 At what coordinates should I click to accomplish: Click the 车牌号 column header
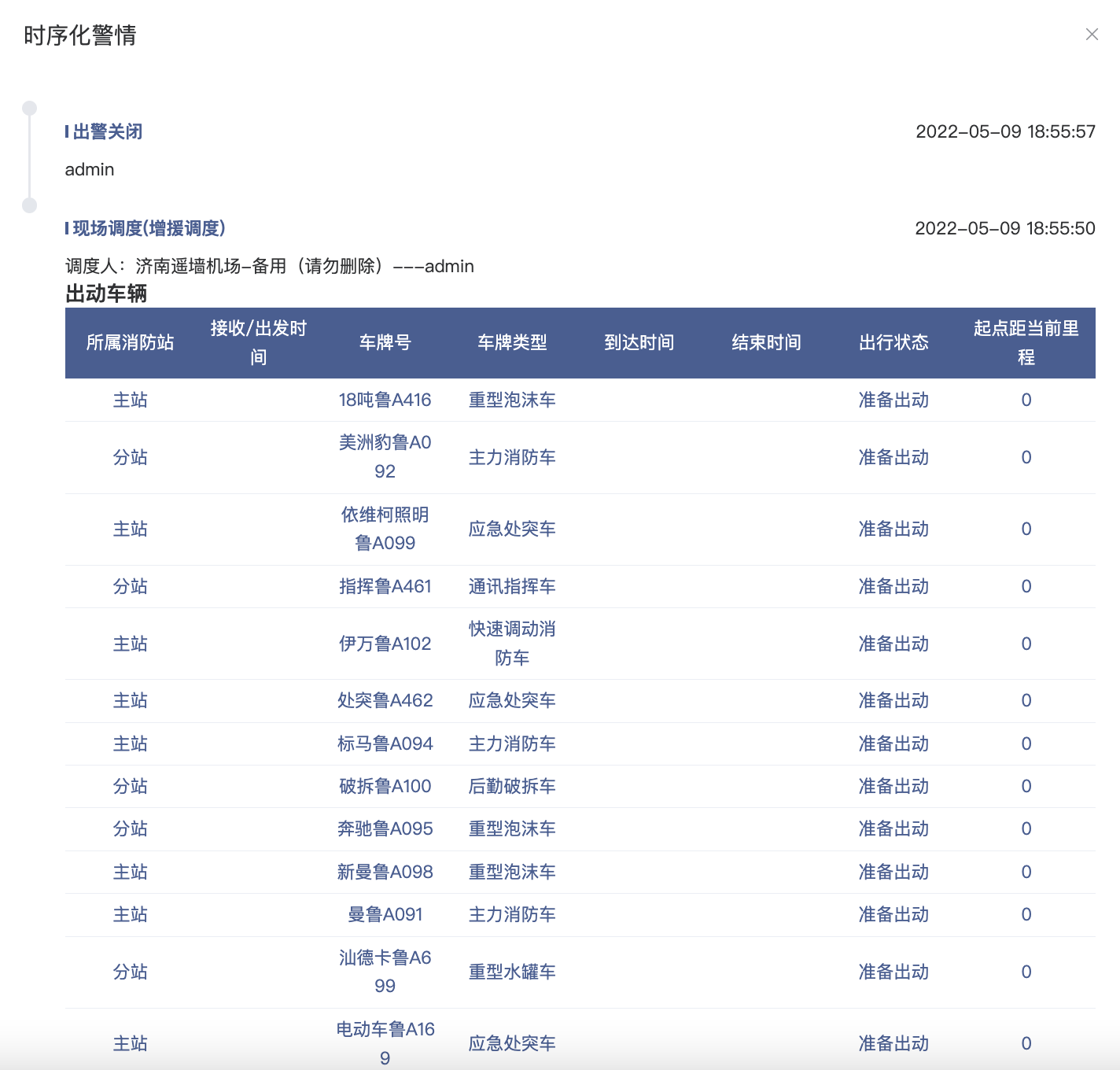(385, 342)
